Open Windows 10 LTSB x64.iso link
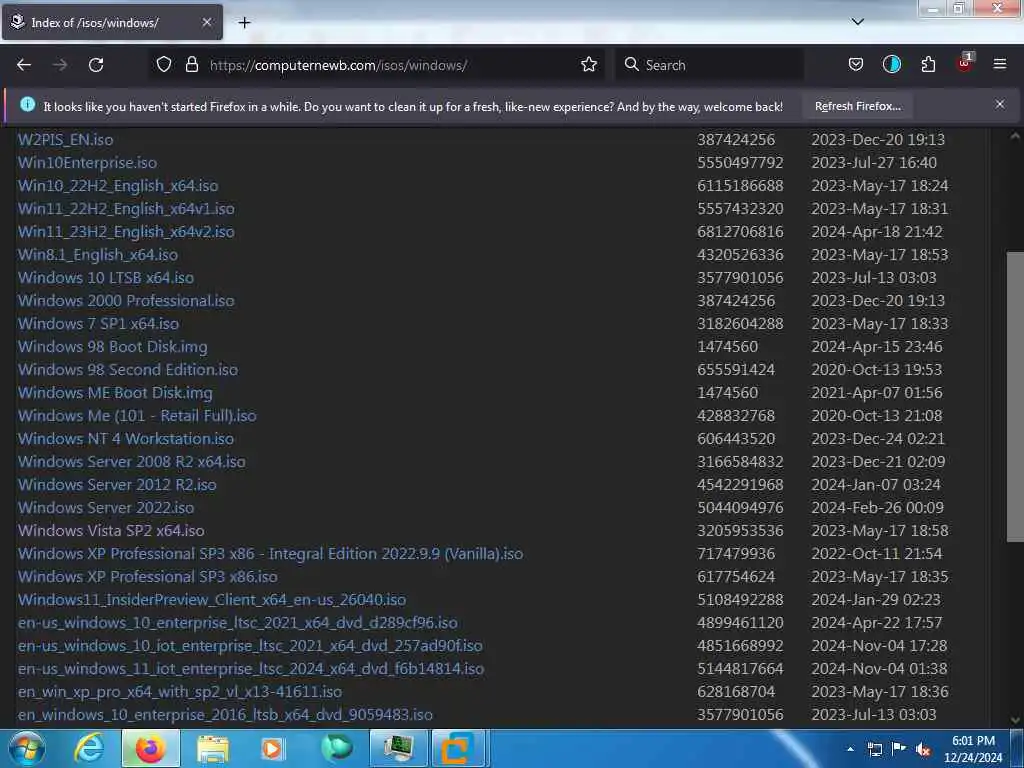The image size is (1024, 768). [x=106, y=278]
